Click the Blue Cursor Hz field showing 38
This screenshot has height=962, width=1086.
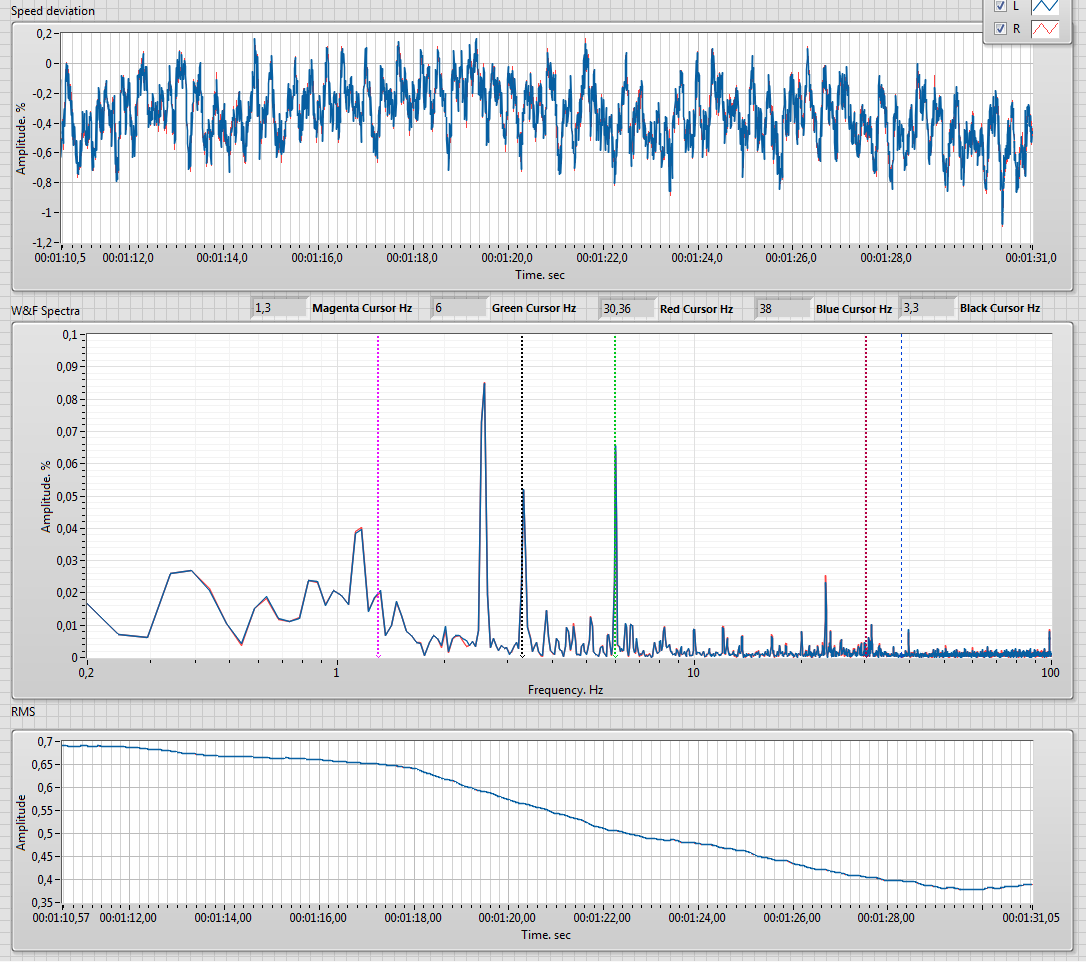[783, 308]
